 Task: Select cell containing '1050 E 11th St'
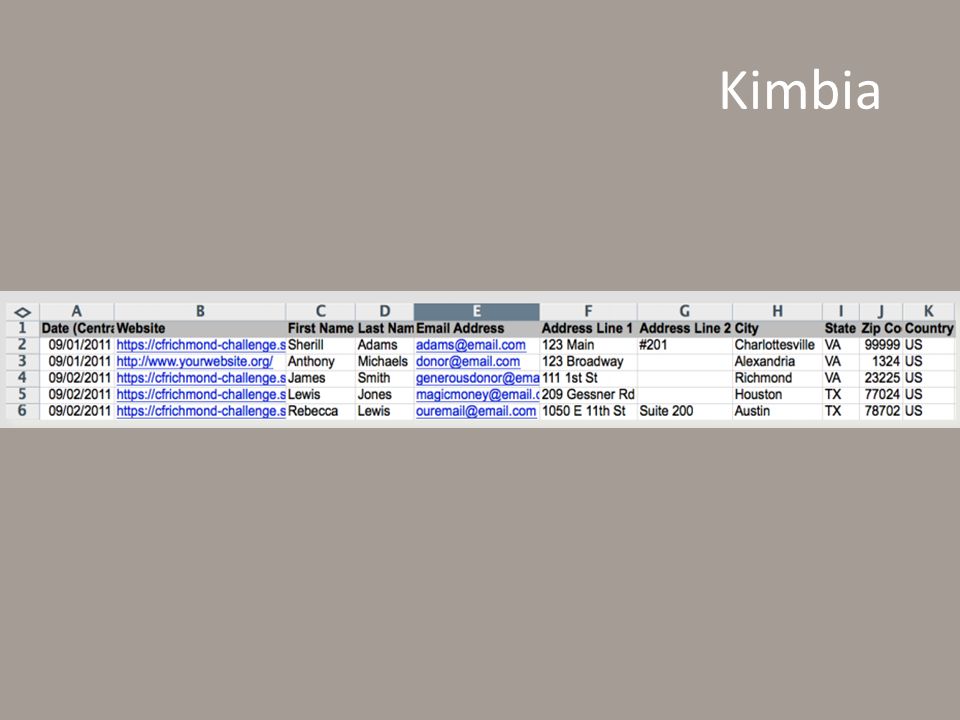pos(588,411)
